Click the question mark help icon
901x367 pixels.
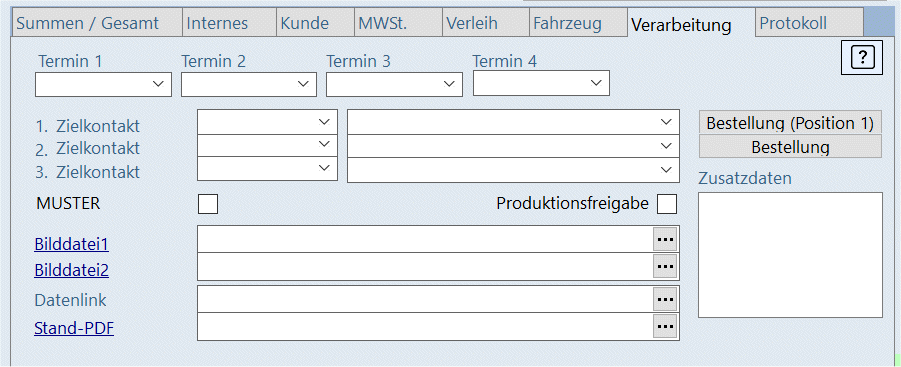861,57
